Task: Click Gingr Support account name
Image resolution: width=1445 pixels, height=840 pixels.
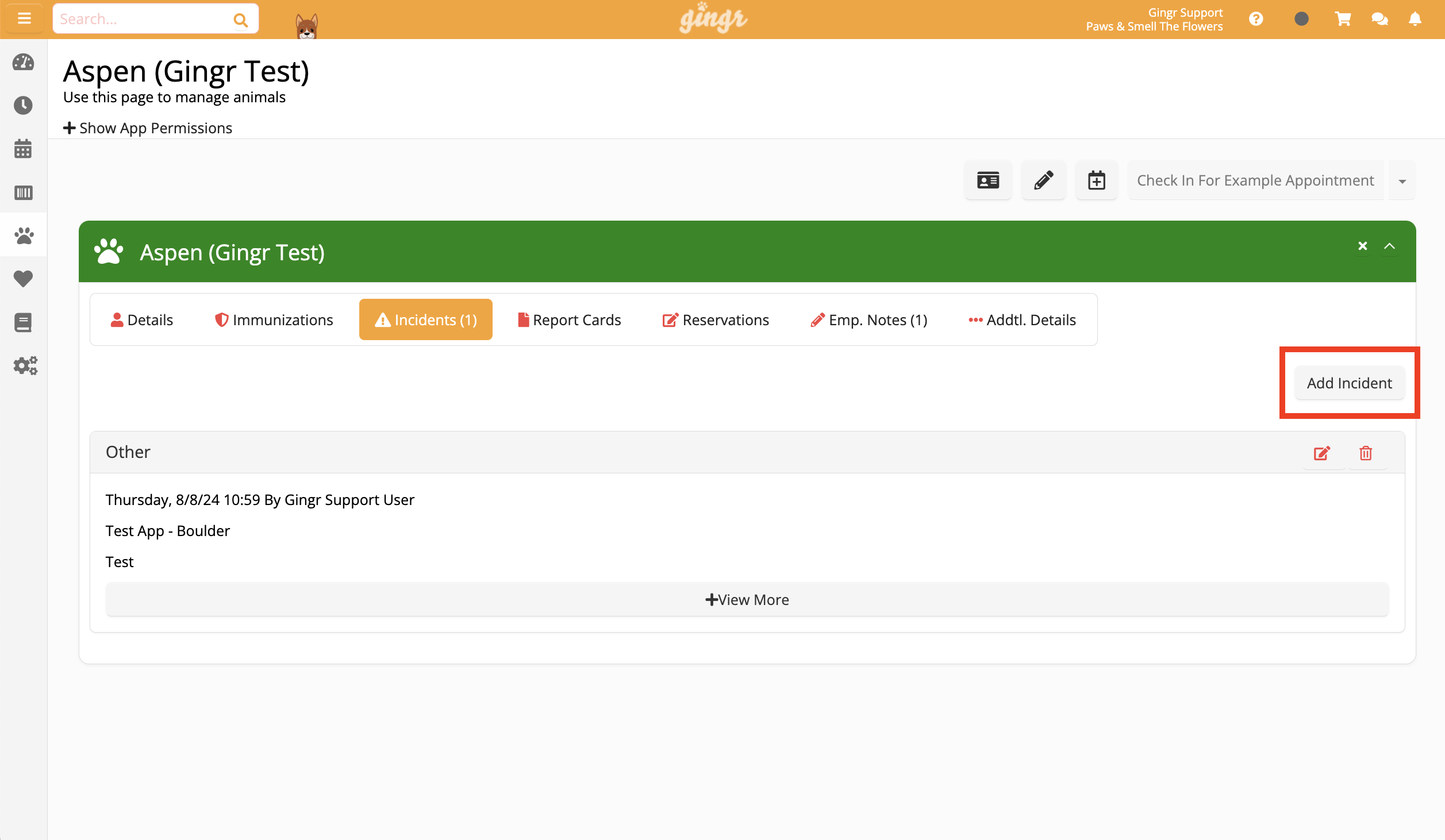Action: [x=1185, y=12]
